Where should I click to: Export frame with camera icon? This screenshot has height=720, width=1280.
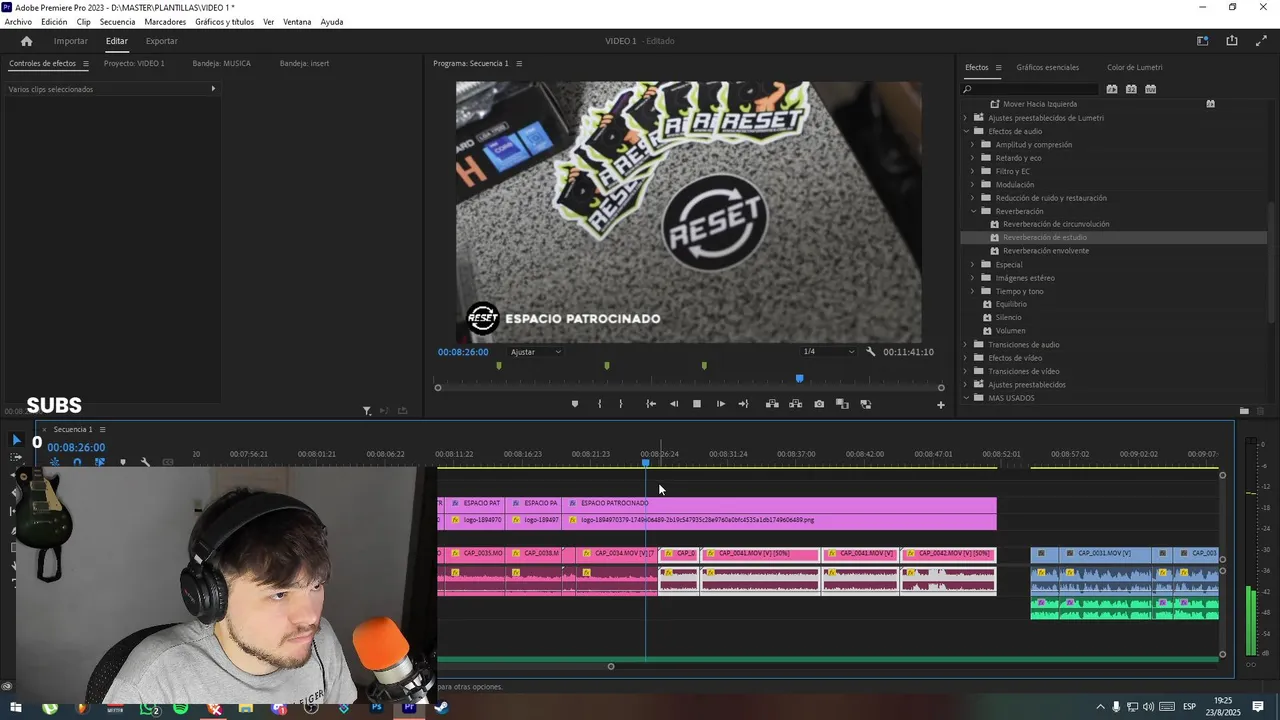point(819,404)
